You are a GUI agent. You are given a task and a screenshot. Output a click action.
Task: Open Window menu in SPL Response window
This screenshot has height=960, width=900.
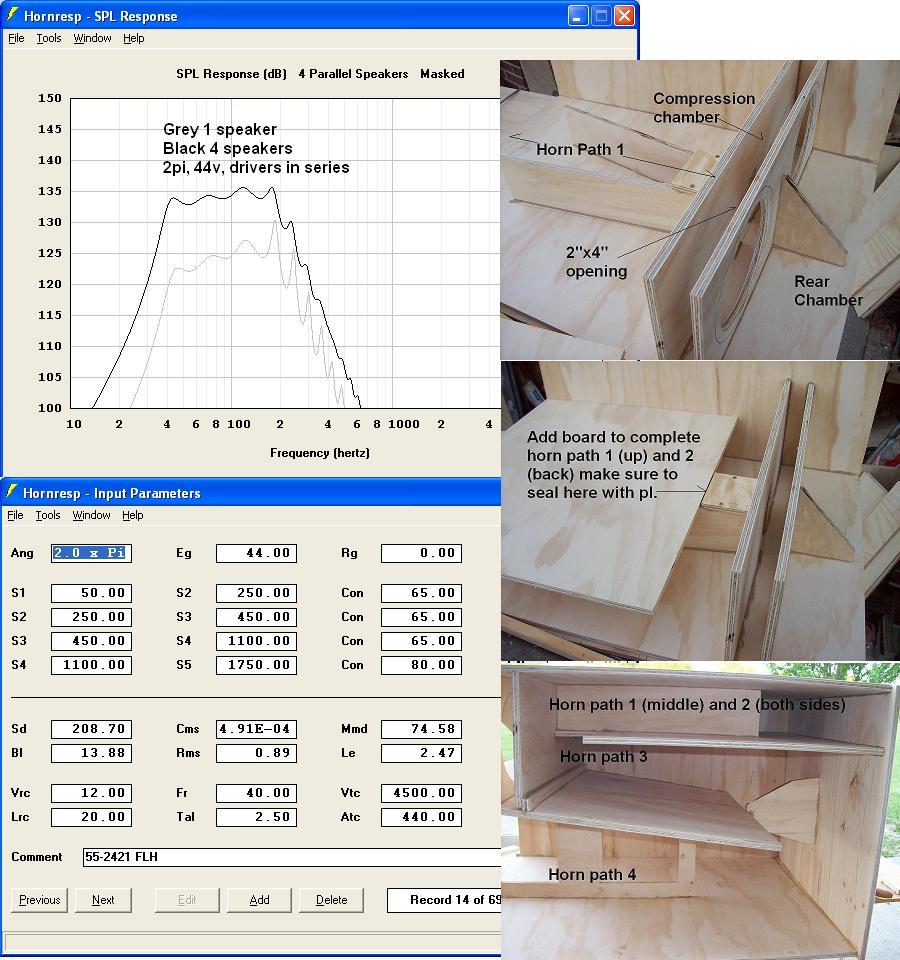click(x=92, y=39)
